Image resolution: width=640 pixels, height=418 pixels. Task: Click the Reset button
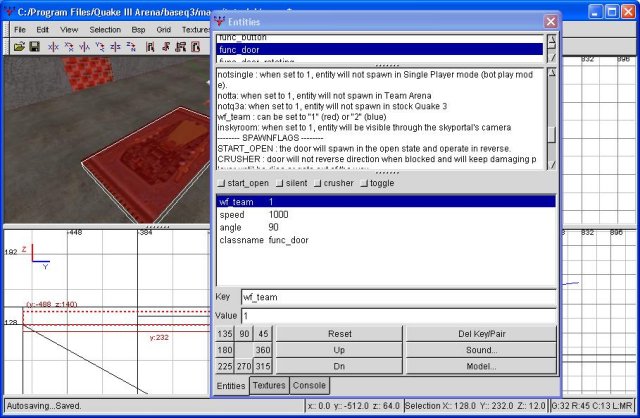[x=340, y=334]
